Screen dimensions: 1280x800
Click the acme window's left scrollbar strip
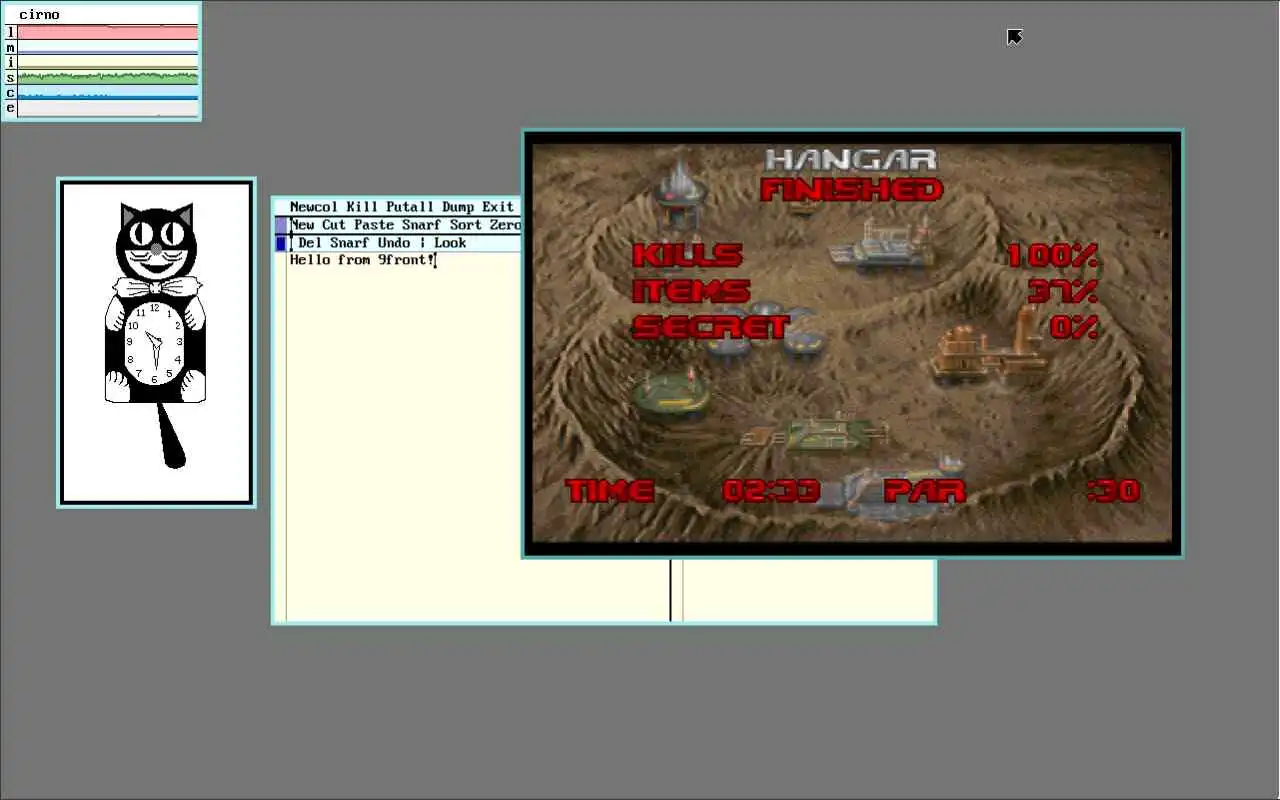coord(281,436)
